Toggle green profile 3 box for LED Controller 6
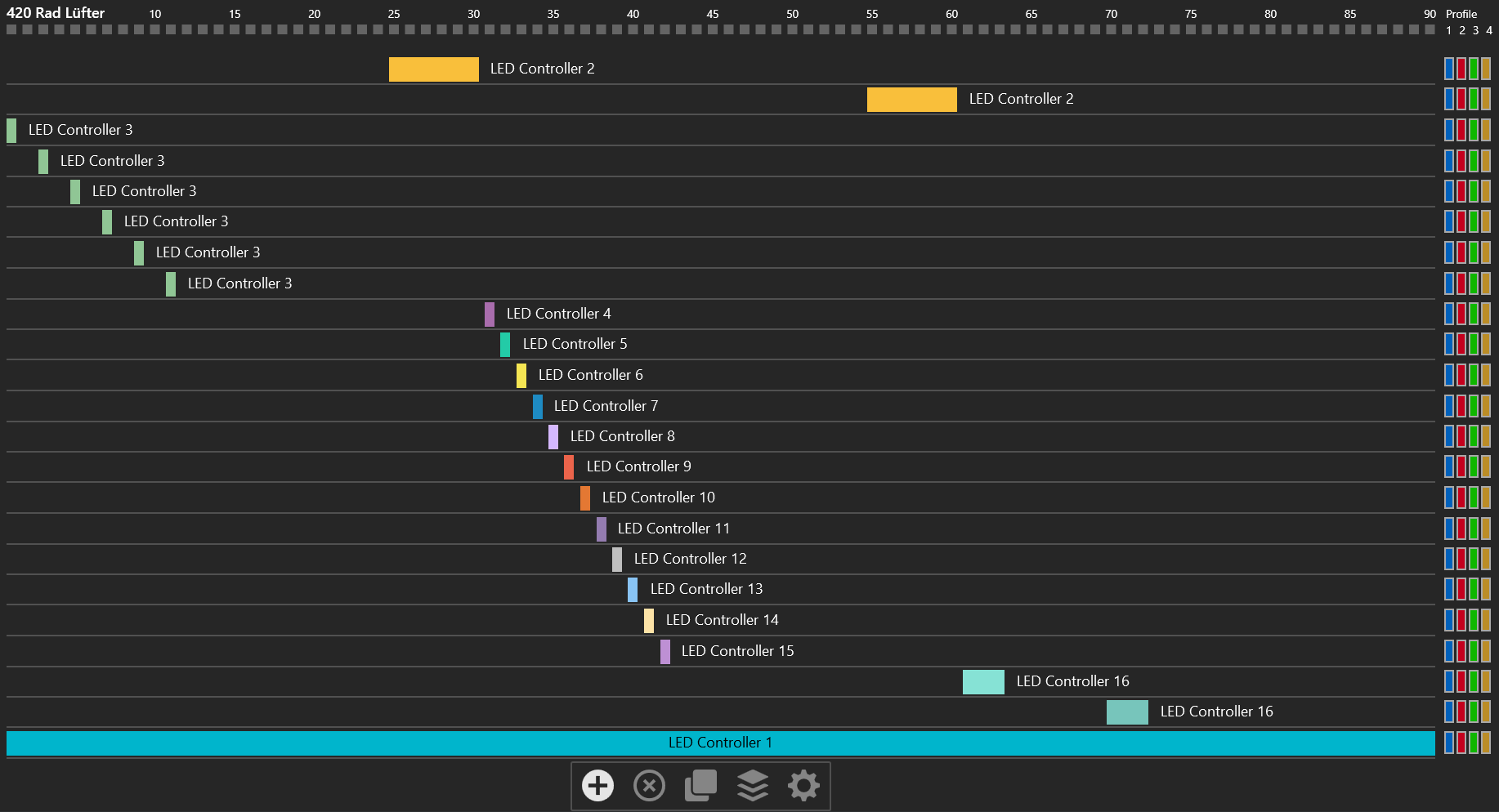This screenshot has height=812, width=1499. (x=1474, y=375)
